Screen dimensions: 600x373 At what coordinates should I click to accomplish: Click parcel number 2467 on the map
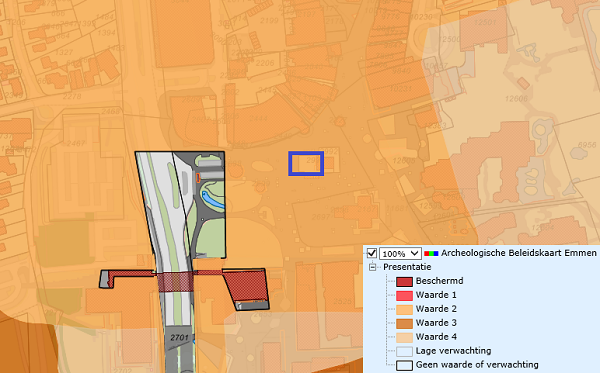click(x=76, y=143)
